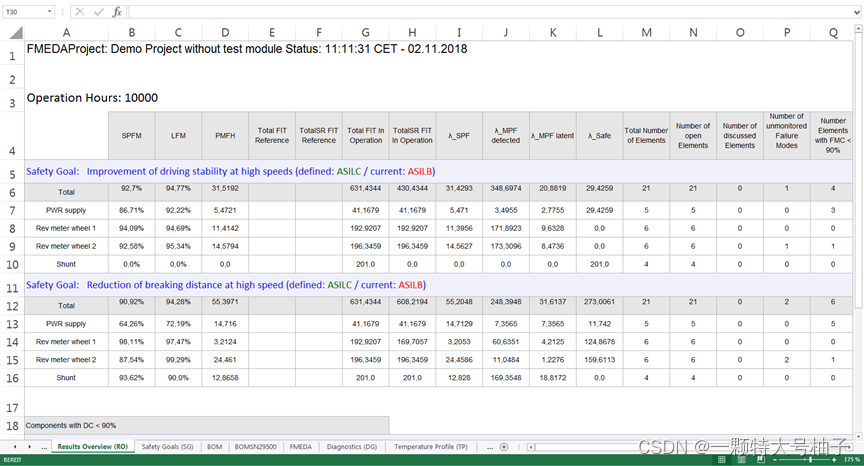864x466 pixels.
Task: Click the 175% zoom level
Action: [x=851, y=459]
